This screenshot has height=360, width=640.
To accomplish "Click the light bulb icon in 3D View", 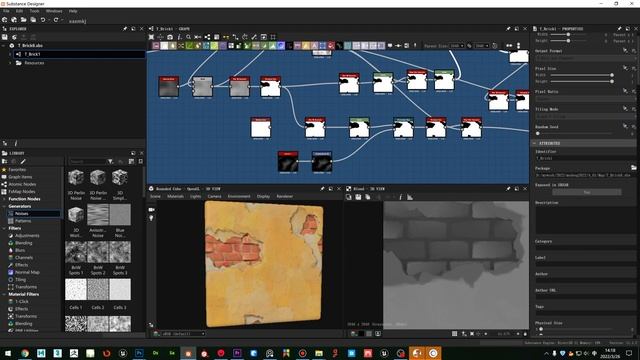I will coord(151,218).
